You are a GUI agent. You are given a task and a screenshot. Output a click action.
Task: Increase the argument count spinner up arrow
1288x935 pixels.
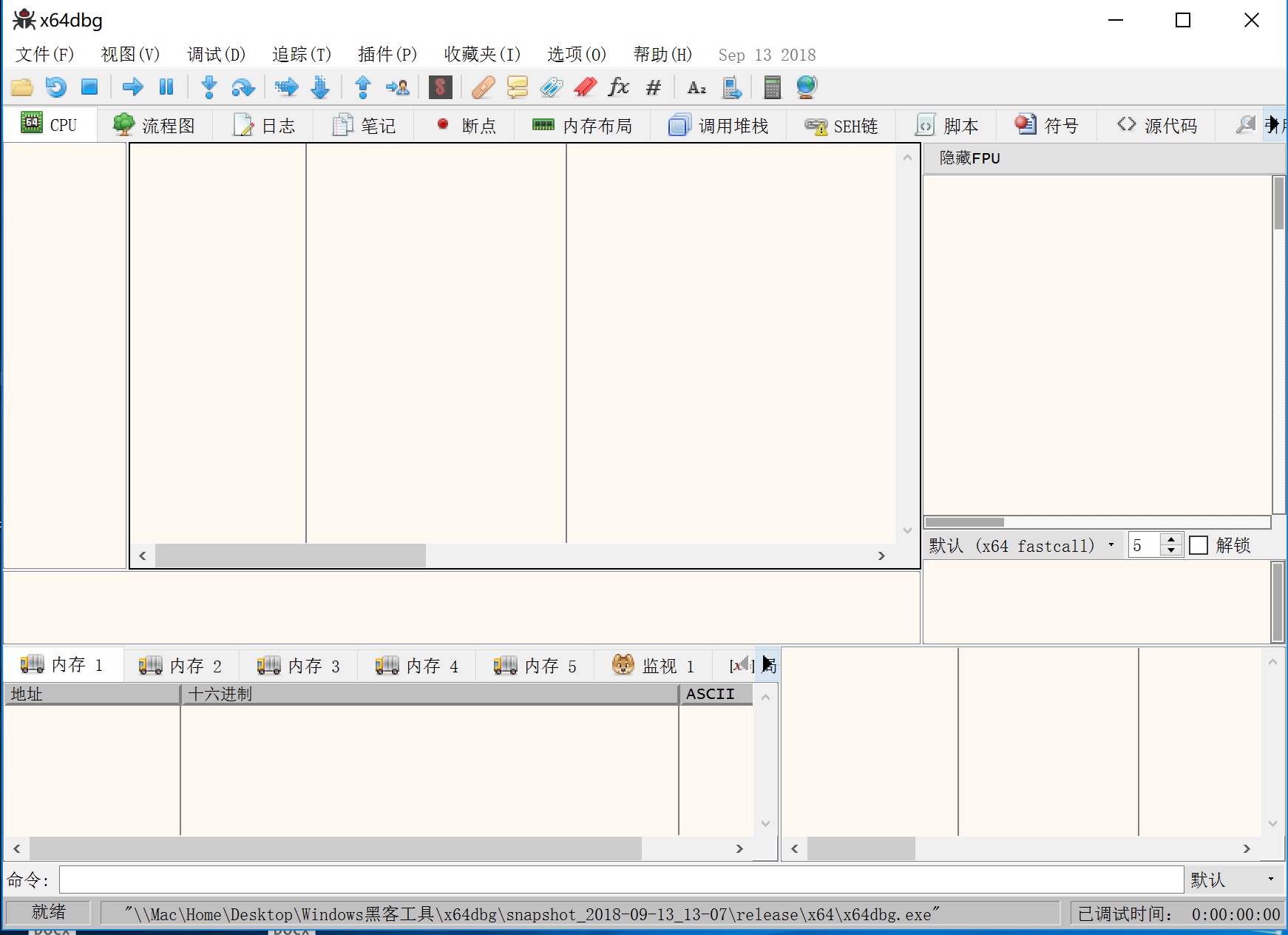click(1171, 539)
